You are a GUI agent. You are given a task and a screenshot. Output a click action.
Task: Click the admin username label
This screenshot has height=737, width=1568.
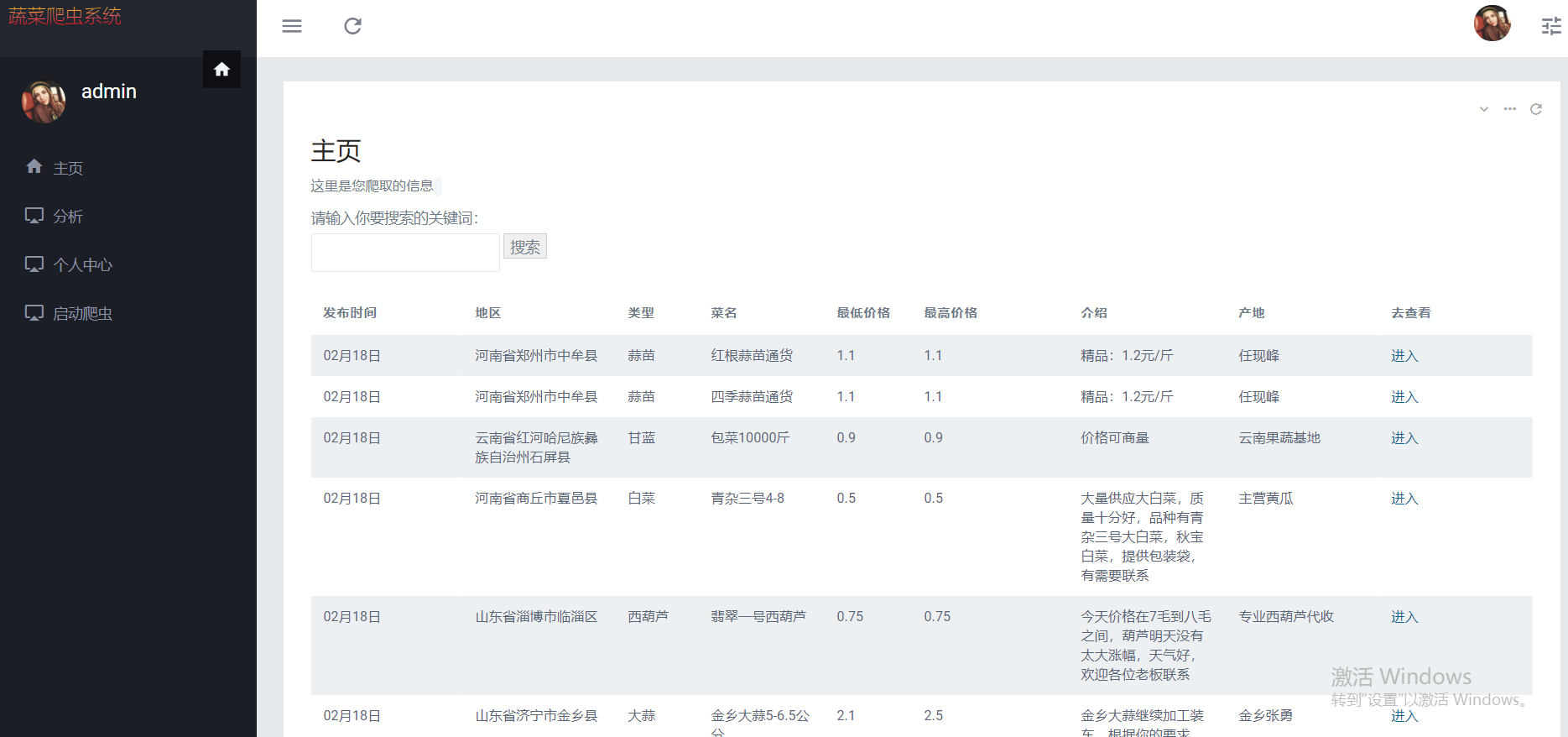point(109,91)
